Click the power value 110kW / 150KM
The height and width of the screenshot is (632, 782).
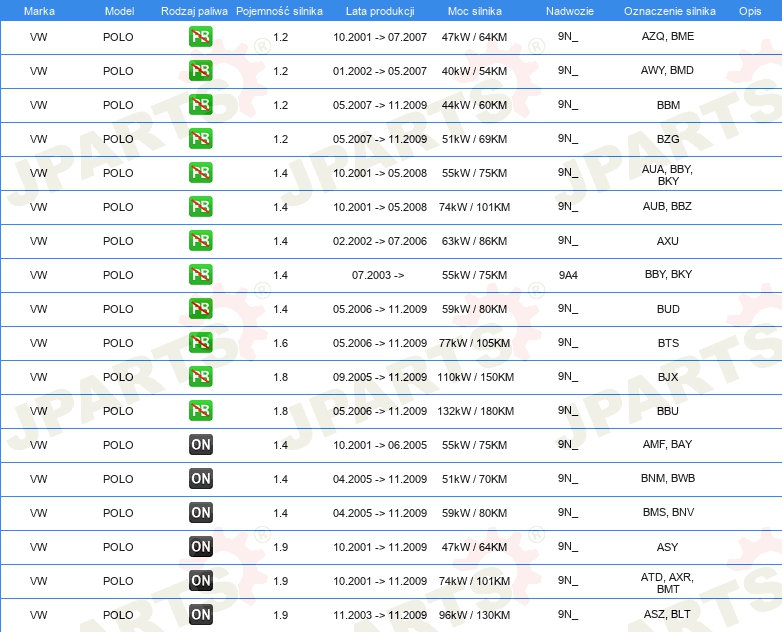475,377
